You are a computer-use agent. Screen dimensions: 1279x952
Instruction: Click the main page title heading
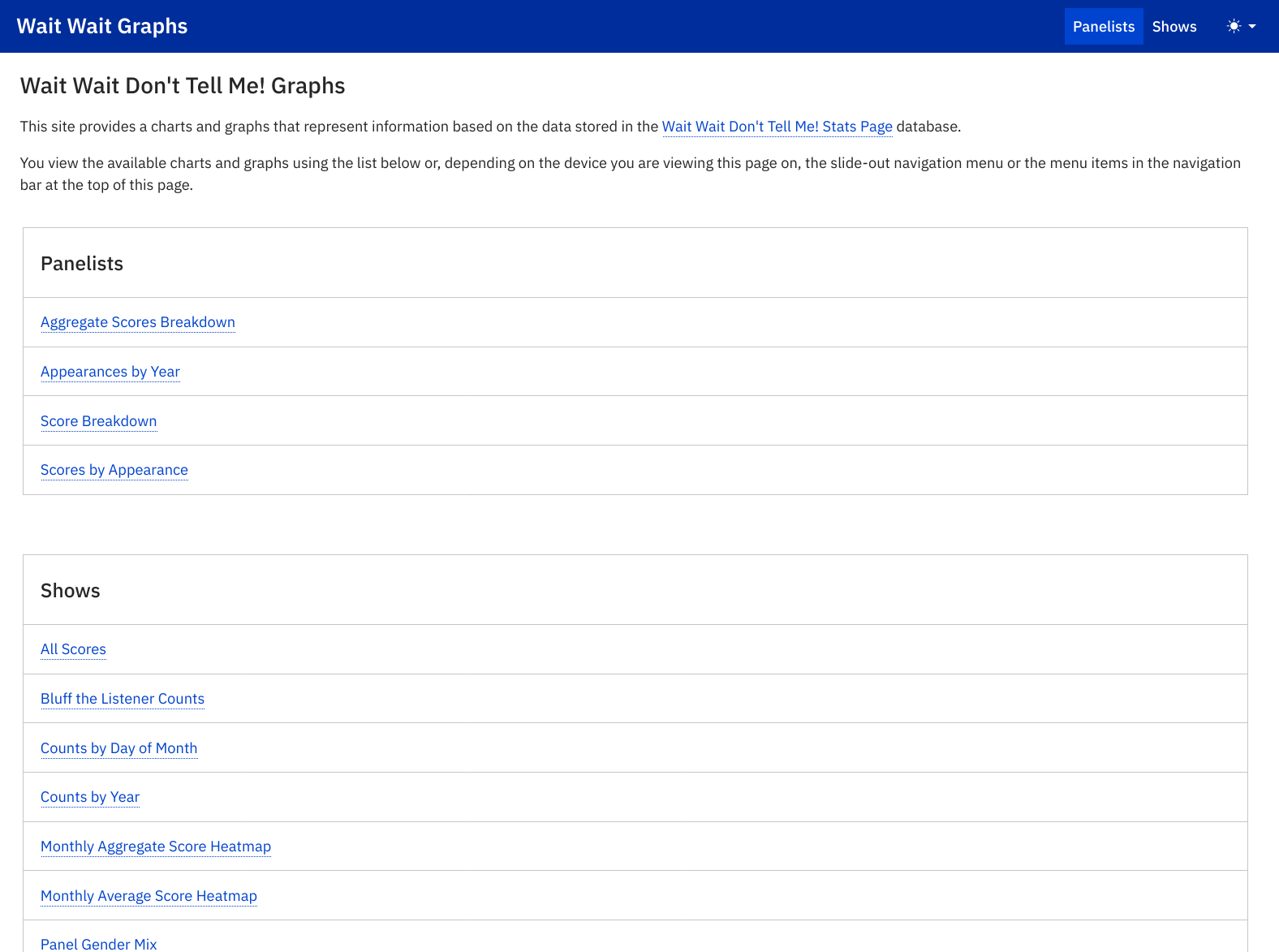tap(183, 86)
